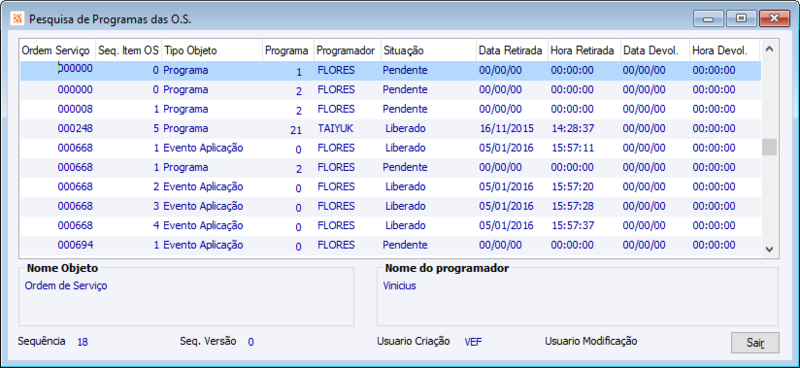
Task: Click the Programa column header
Action: tap(287, 51)
